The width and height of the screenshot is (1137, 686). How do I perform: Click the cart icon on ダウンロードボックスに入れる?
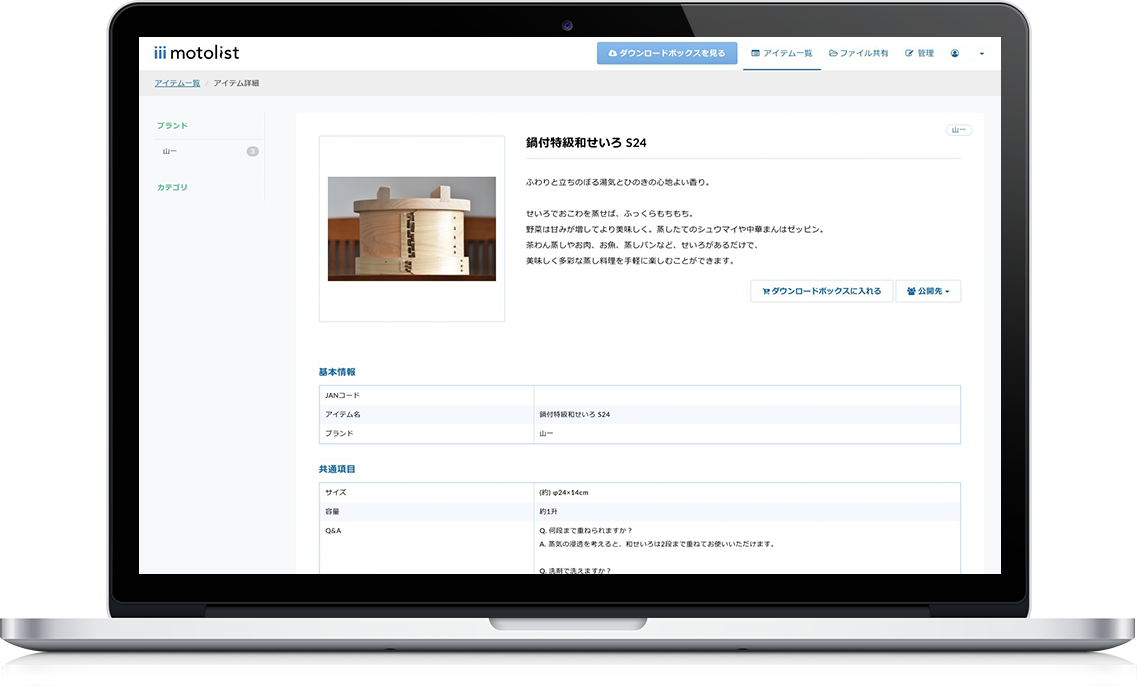(x=765, y=292)
